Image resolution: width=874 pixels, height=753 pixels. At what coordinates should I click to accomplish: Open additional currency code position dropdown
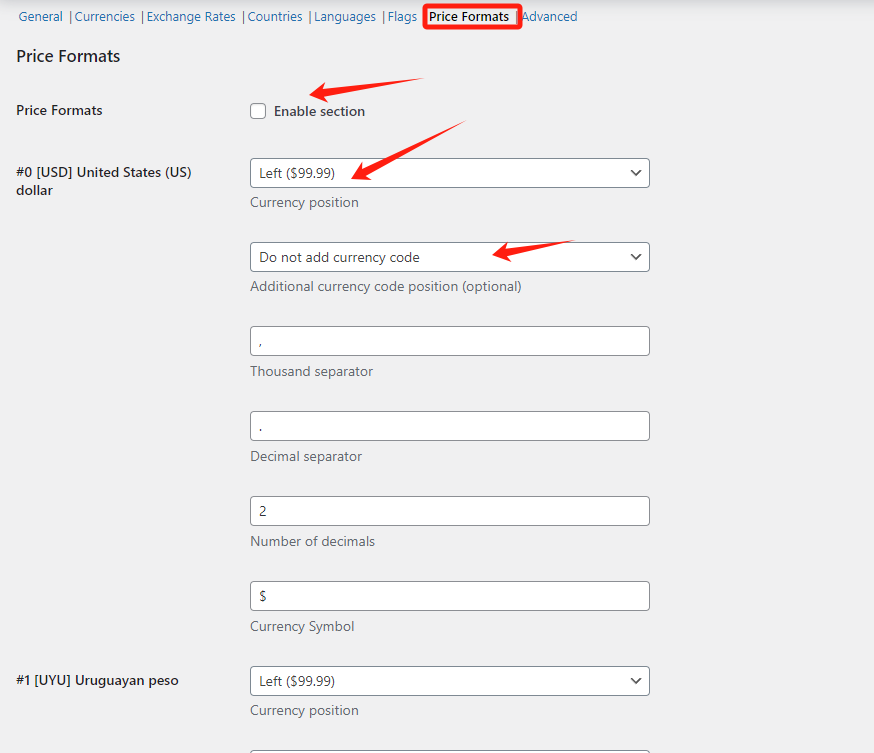point(449,257)
